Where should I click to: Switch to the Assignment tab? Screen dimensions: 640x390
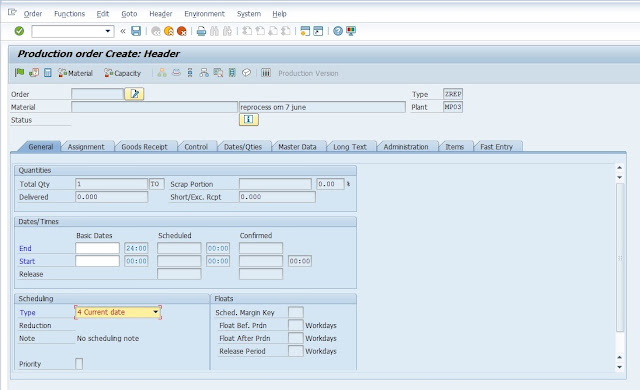(x=86, y=147)
